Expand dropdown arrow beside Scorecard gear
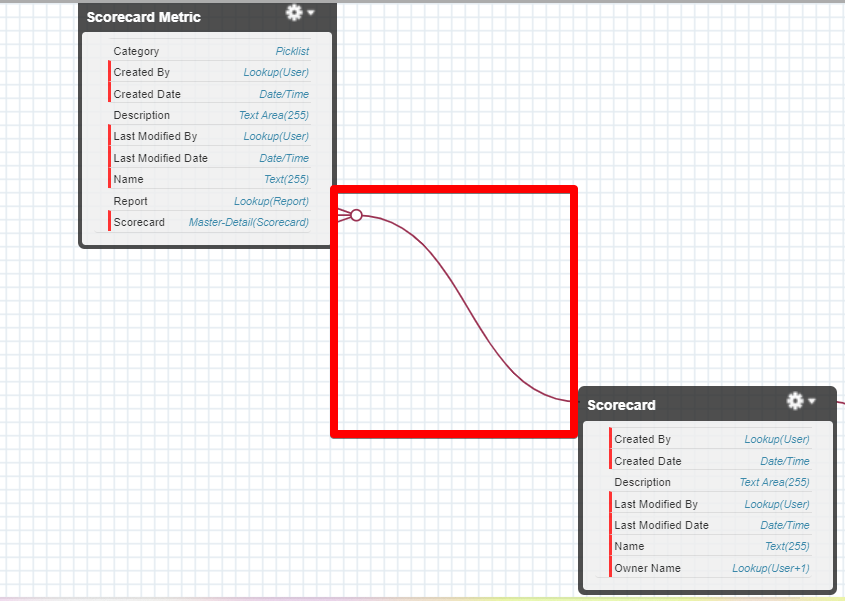Image resolution: width=845 pixels, height=601 pixels. [812, 401]
